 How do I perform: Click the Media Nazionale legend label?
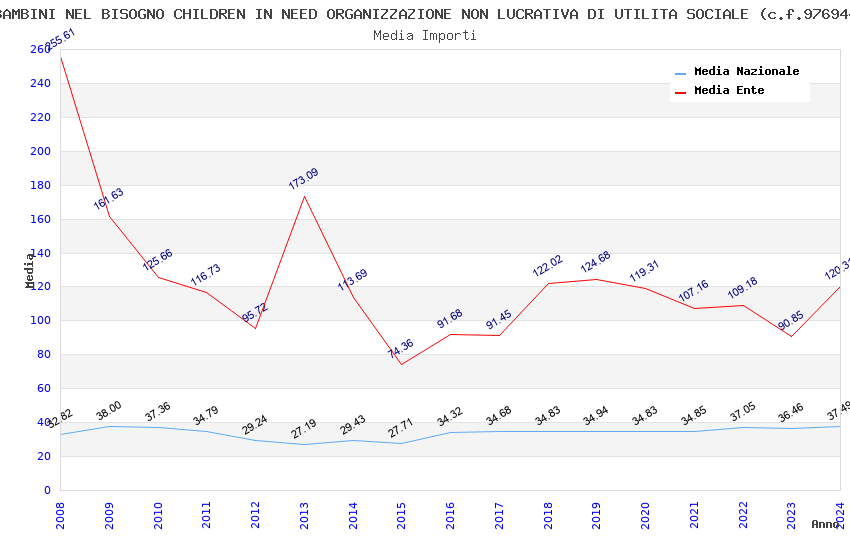pos(746,71)
